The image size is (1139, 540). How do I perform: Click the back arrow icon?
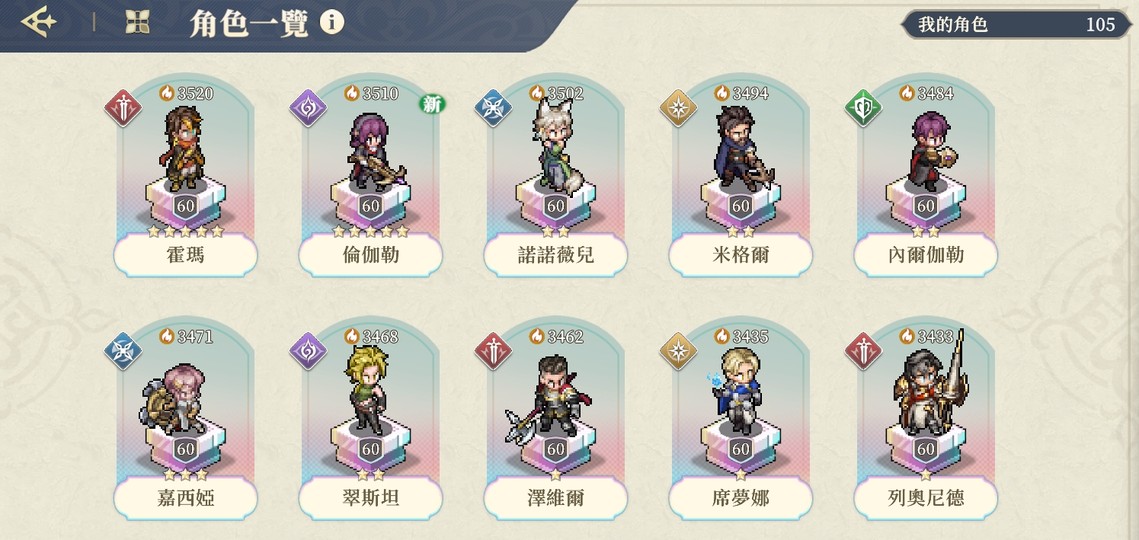coord(38,22)
